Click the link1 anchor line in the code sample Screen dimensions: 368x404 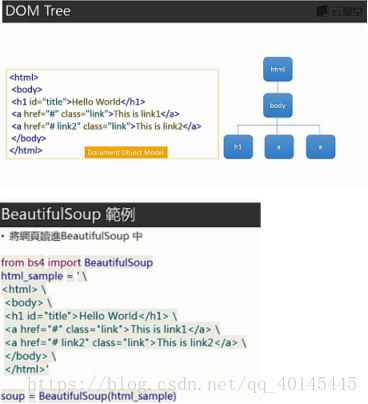click(112, 329)
